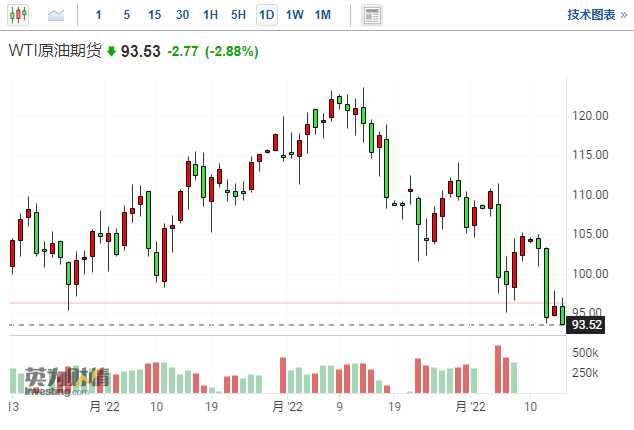The image size is (634, 430).
Task: Click the WTI原油期货 title
Action: 56,51
